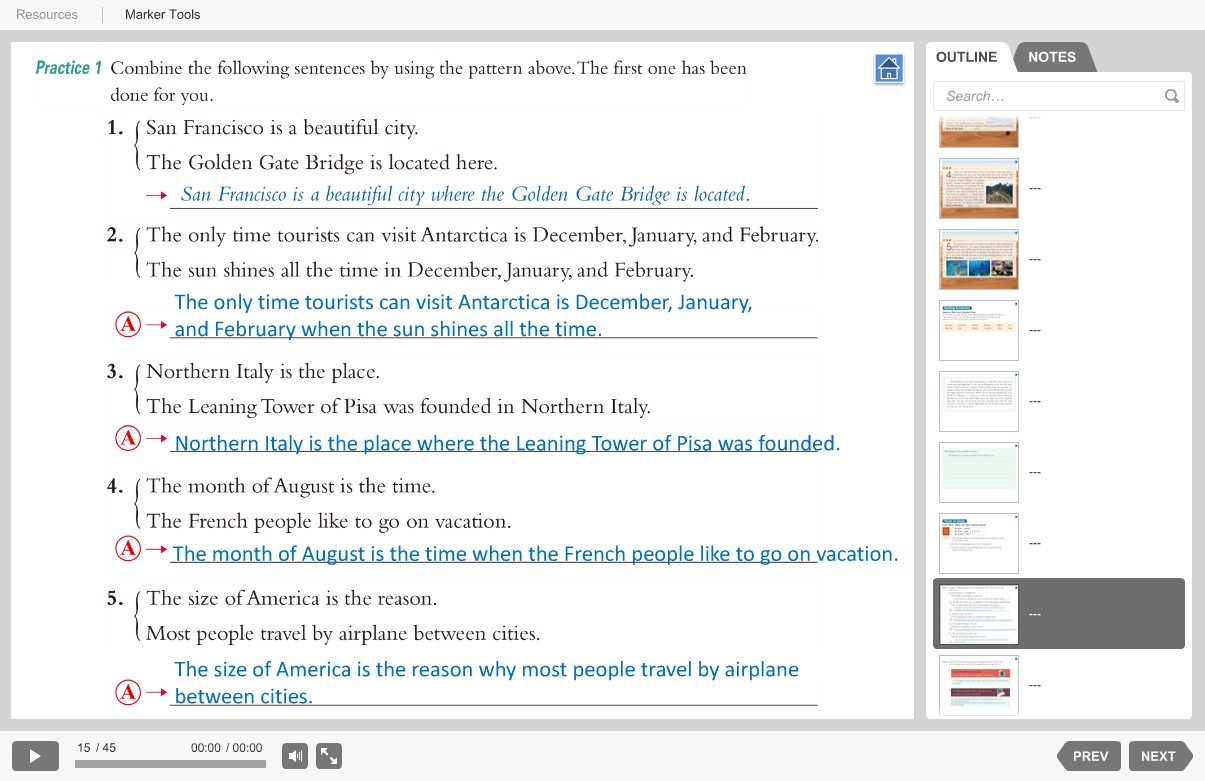1205x781 pixels.
Task: Go back with the PREV button
Action: [x=1089, y=756]
